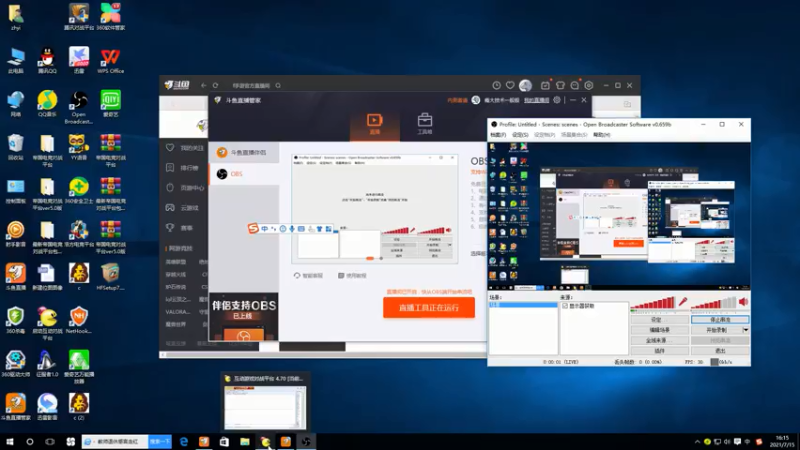This screenshot has height=450, width=800.
Task: Adjust the OBS microphone volume meter
Action: point(653,303)
